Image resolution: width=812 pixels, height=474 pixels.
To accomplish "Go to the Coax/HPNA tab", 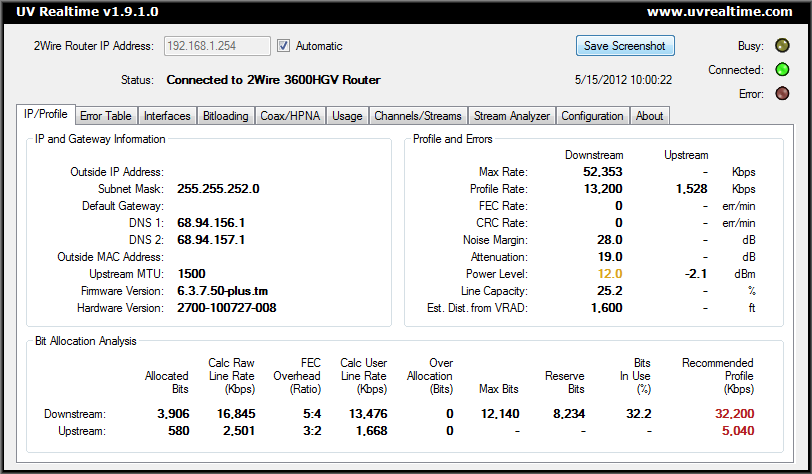I will pos(290,116).
